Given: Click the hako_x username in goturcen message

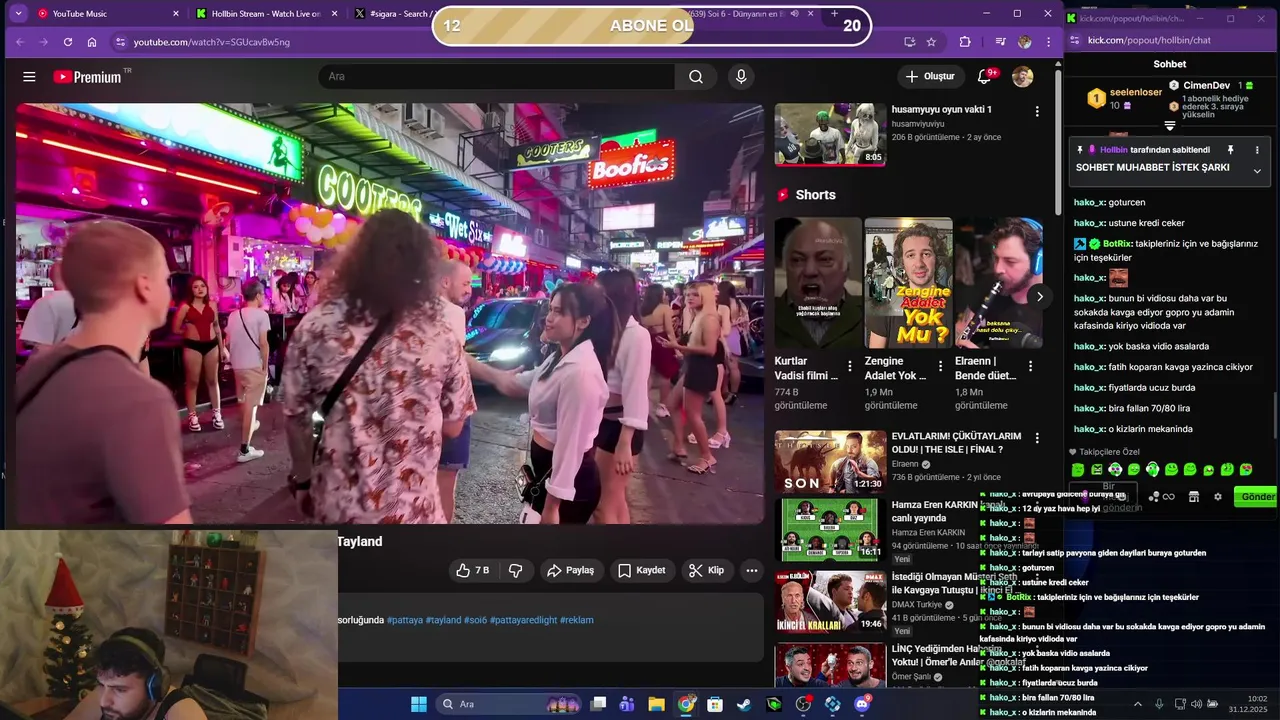Looking at the screenshot, I should pyautogui.click(x=1089, y=203).
